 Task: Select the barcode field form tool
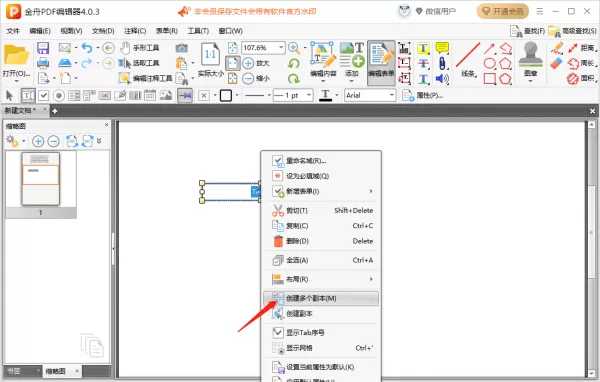pos(135,95)
